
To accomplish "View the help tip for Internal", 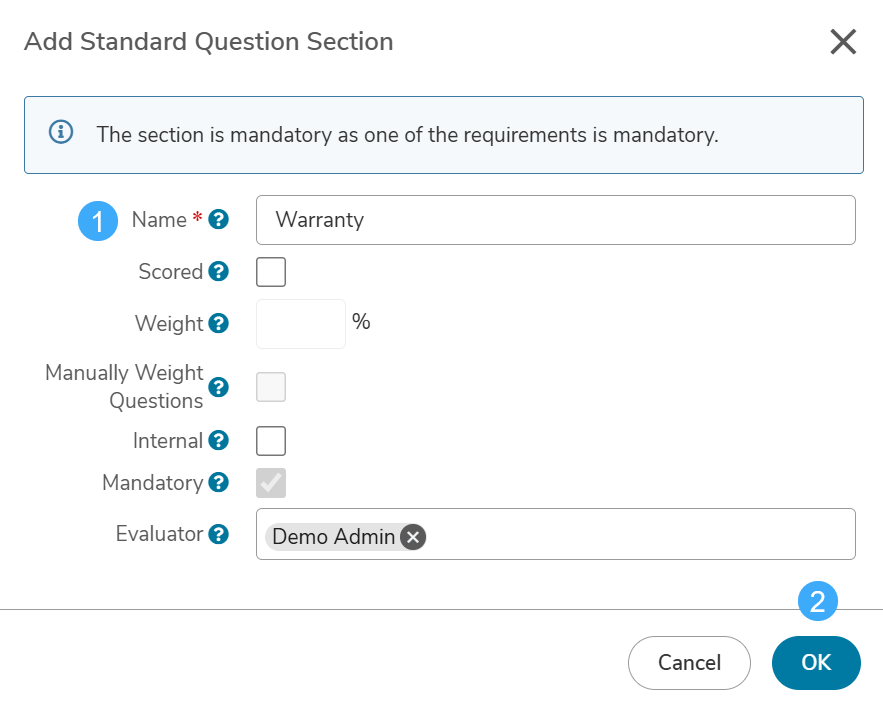I will pyautogui.click(x=218, y=440).
